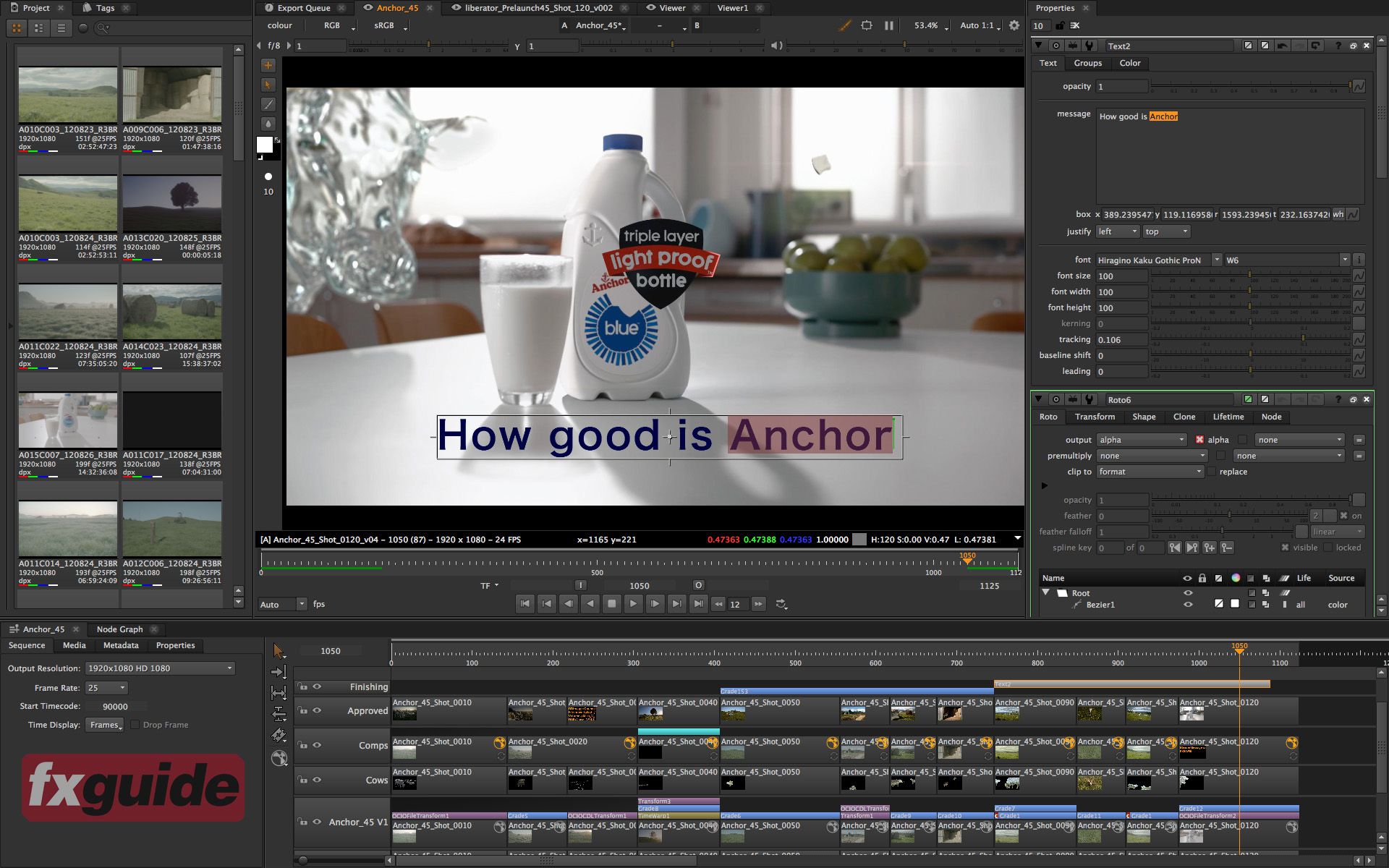Open font info button next to W6

(x=1359, y=260)
